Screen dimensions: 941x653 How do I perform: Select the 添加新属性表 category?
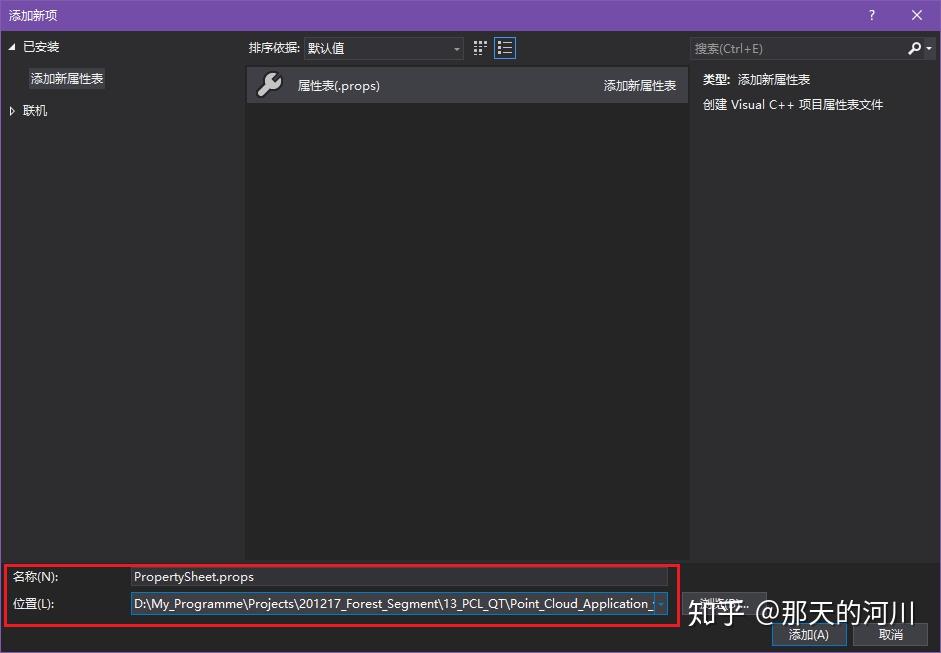click(x=66, y=78)
